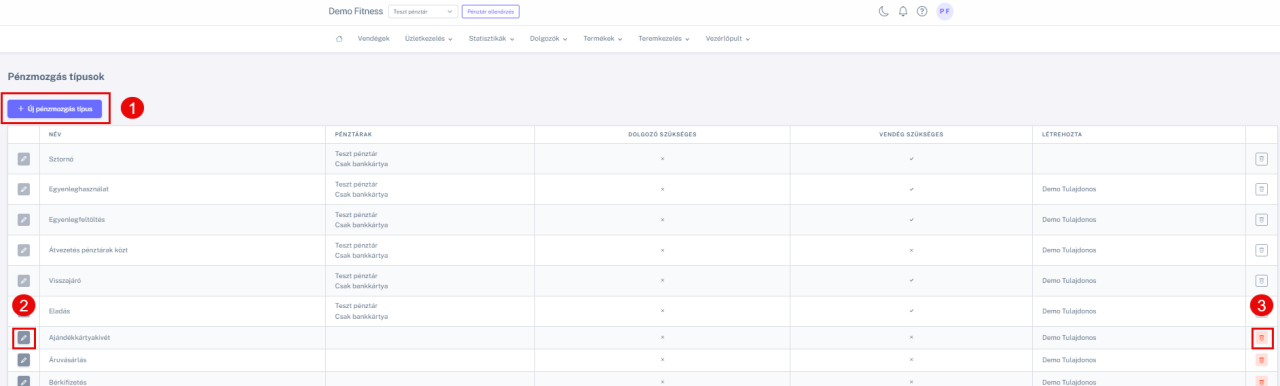Click the Pénztár ellenőrzés button
The height and width of the screenshot is (386, 1280).
(x=491, y=11)
